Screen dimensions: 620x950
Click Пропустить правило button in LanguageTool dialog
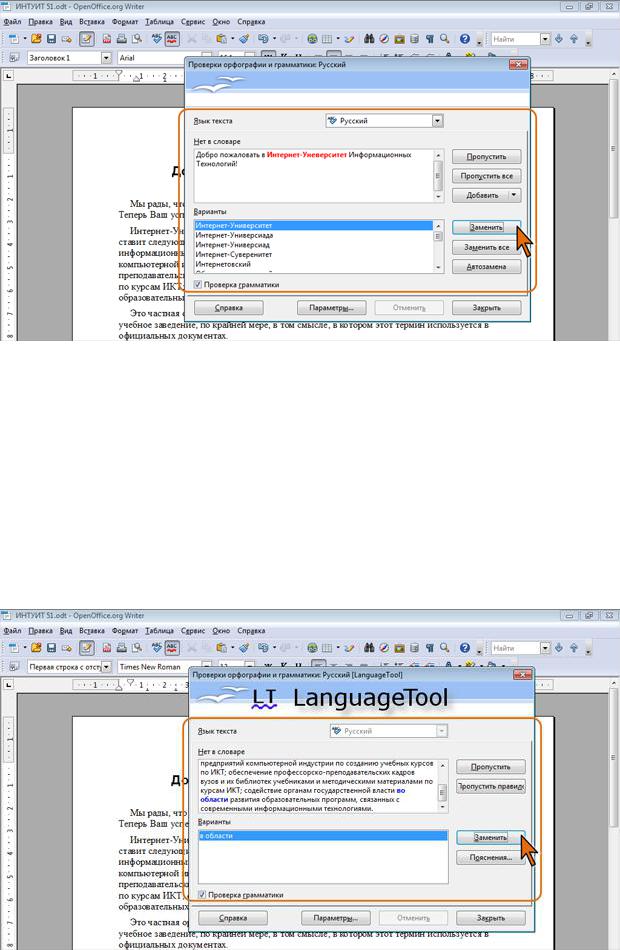pyautogui.click(x=491, y=786)
